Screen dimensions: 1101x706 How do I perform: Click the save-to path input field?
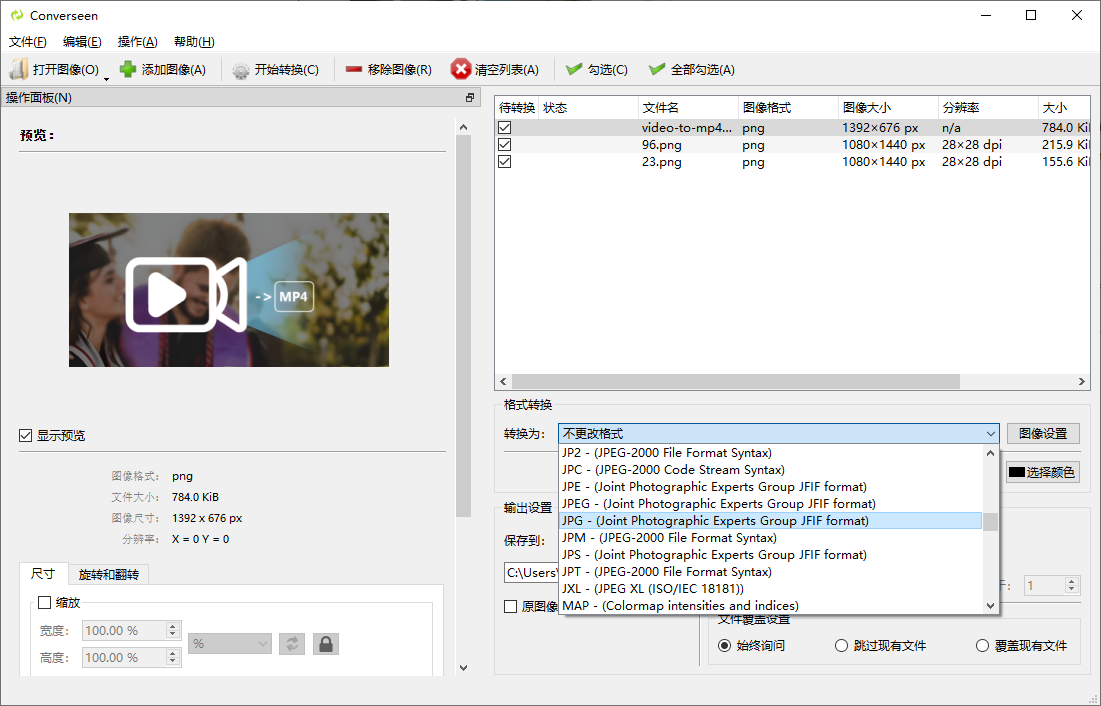(x=530, y=573)
